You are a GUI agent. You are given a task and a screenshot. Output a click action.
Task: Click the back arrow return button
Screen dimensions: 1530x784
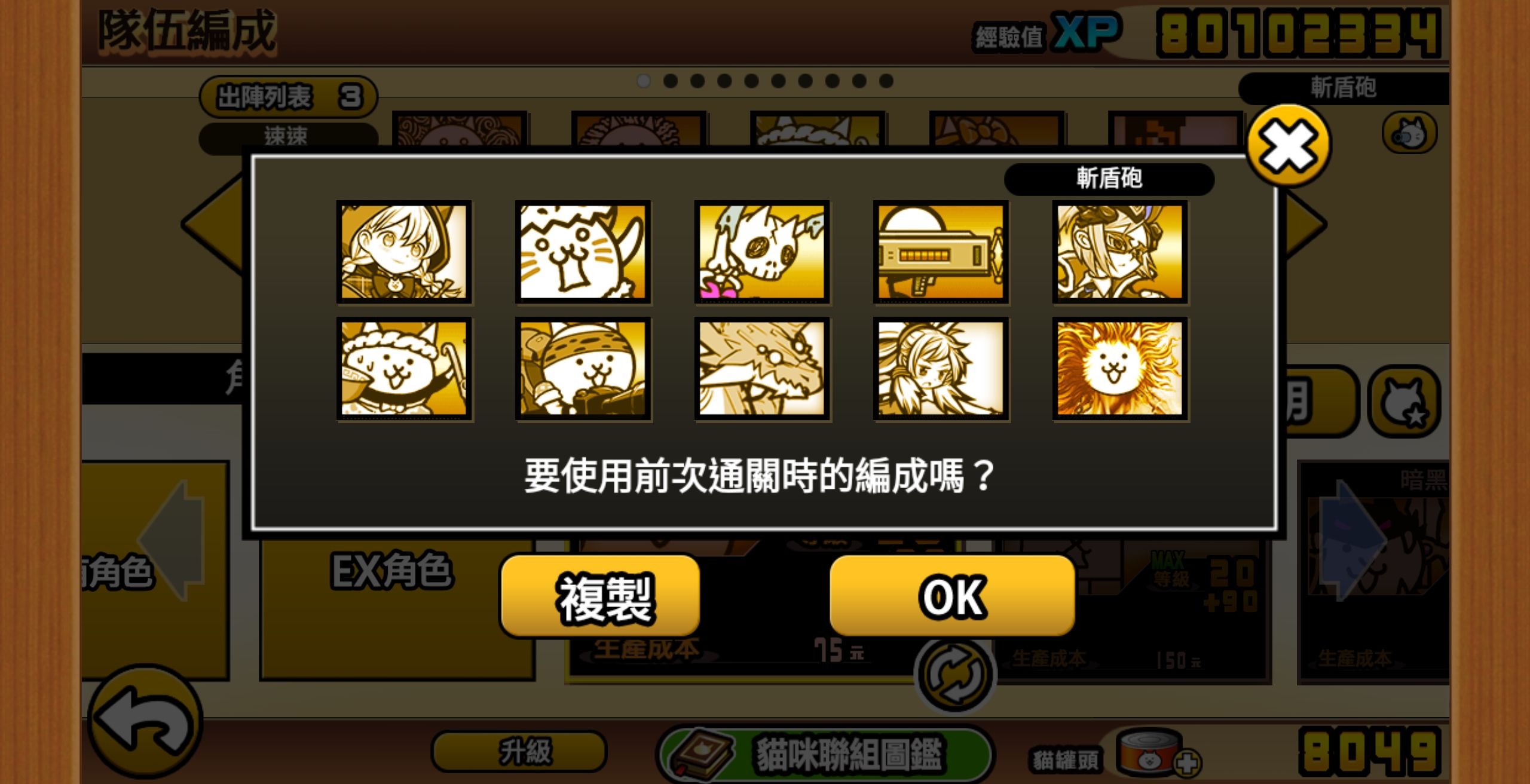[145, 721]
